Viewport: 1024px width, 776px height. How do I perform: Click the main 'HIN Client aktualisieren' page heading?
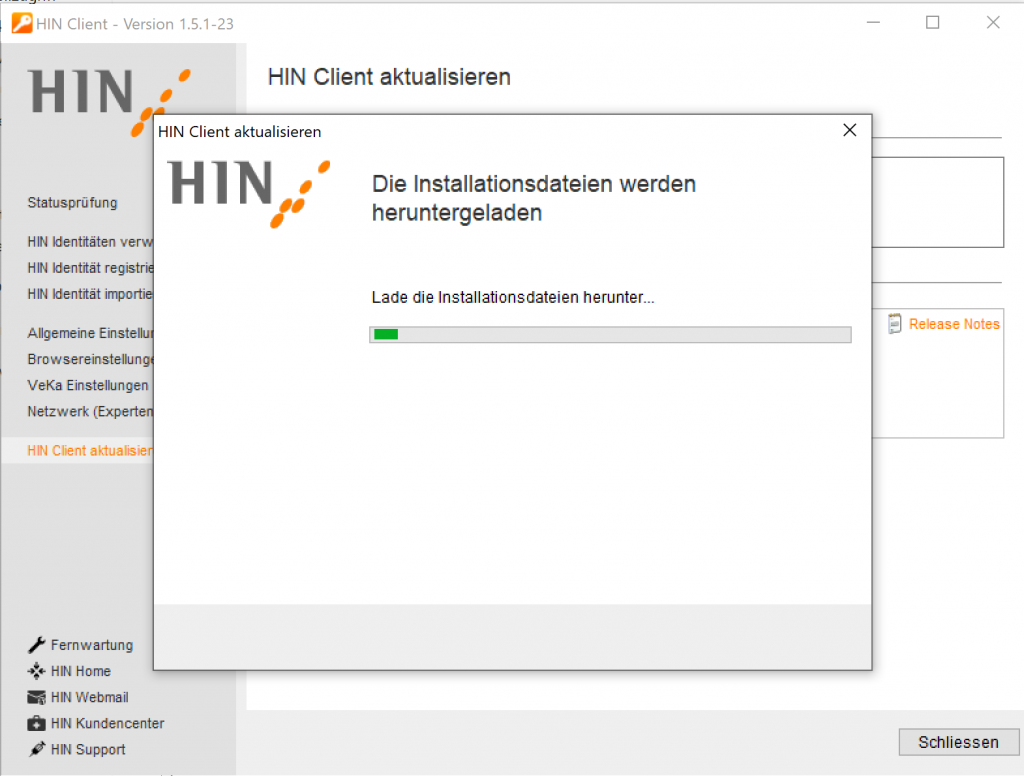389,77
